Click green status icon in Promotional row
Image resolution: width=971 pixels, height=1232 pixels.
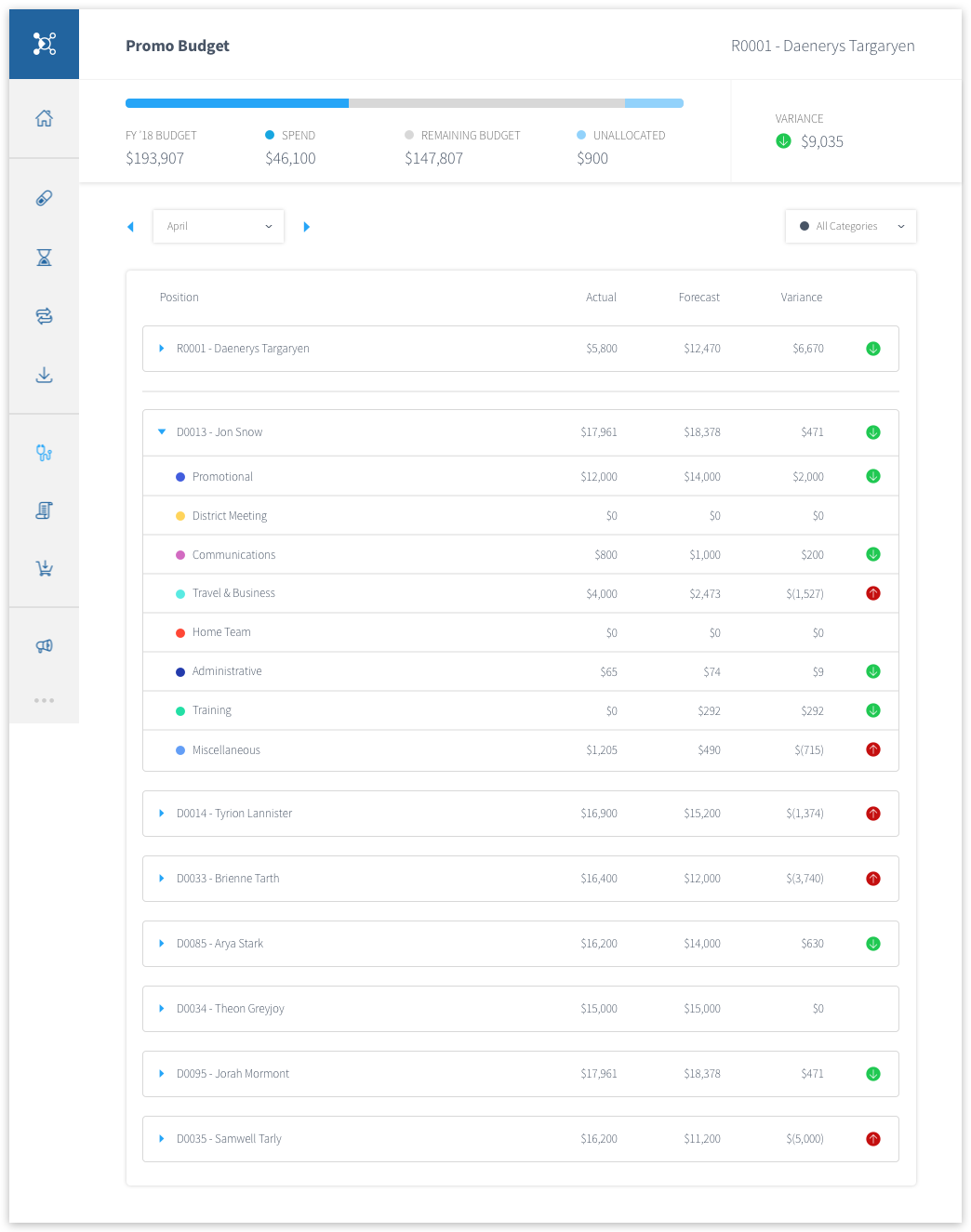tap(873, 476)
